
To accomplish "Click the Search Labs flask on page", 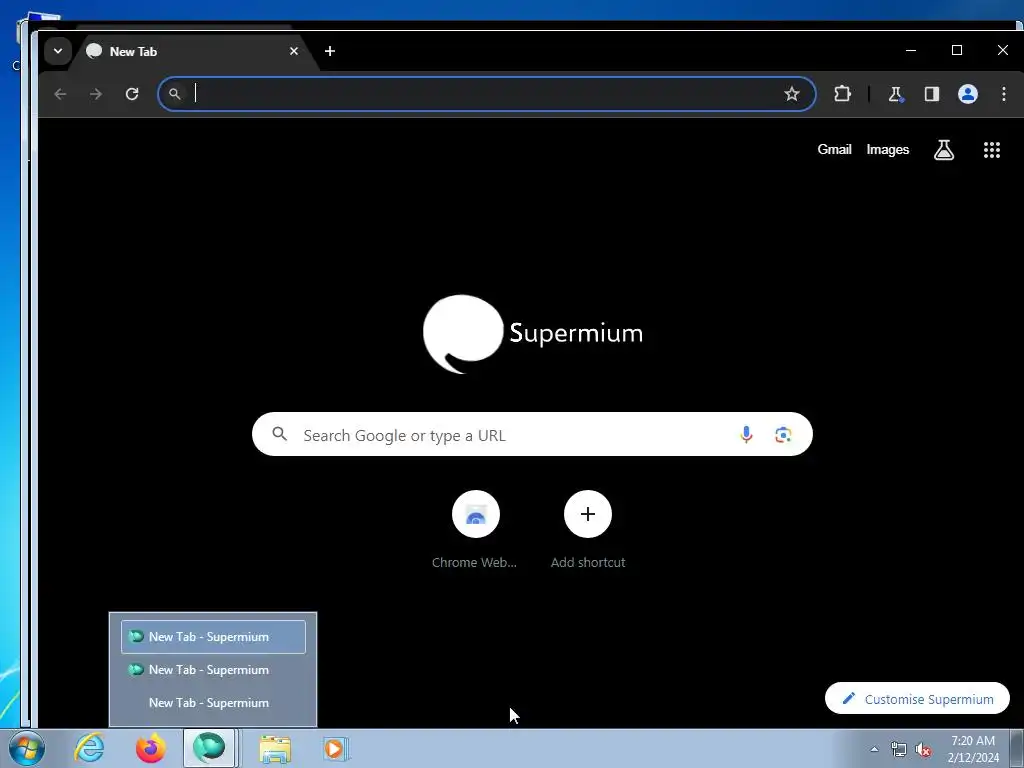I will 944,150.
